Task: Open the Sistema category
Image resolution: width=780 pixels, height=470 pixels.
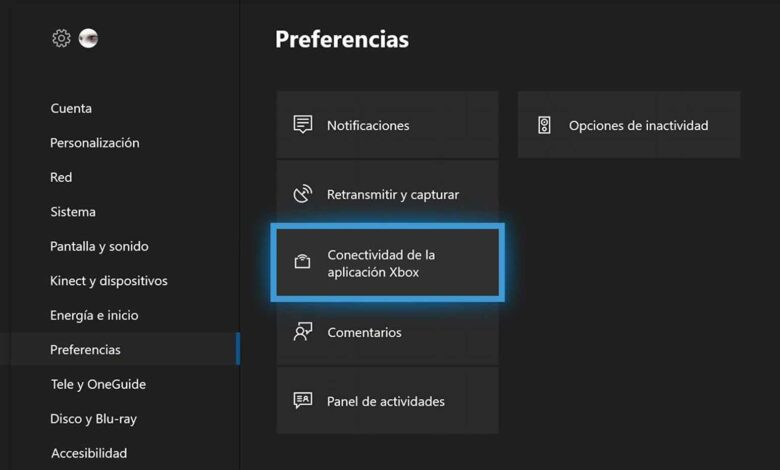Action: pyautogui.click(x=73, y=212)
